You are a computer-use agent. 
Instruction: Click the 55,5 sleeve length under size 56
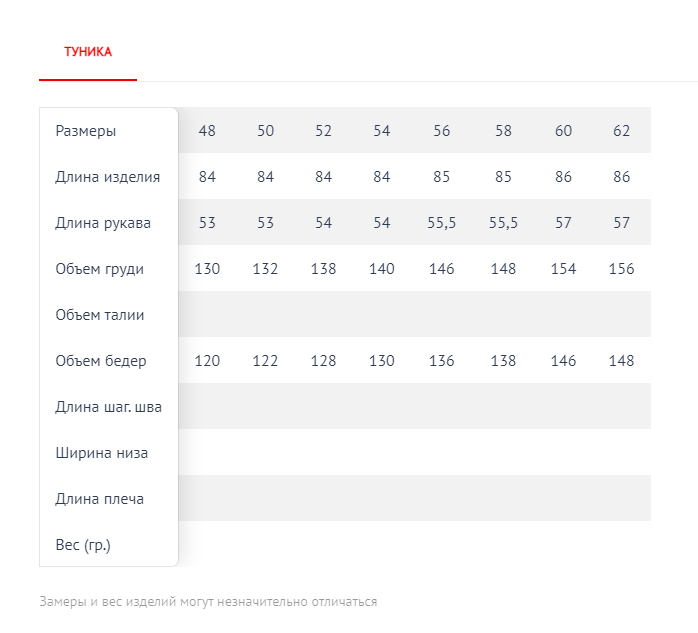[442, 223]
